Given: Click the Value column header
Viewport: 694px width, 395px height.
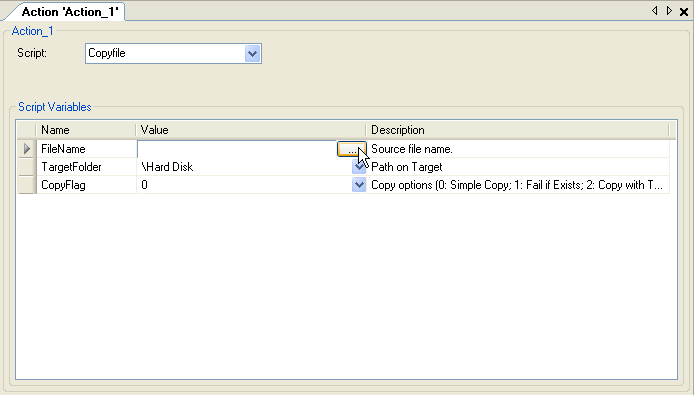Looking at the screenshot, I should pos(251,130).
